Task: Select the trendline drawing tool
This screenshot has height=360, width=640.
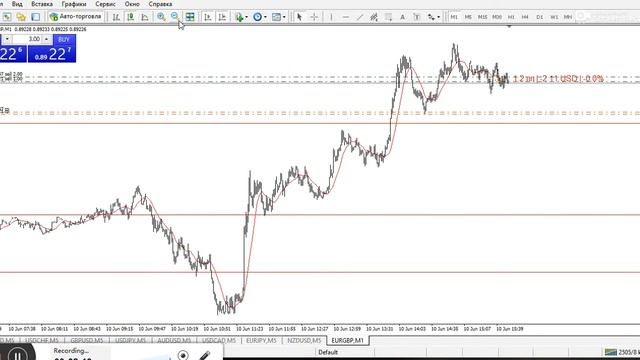Action: pyautogui.click(x=360, y=17)
